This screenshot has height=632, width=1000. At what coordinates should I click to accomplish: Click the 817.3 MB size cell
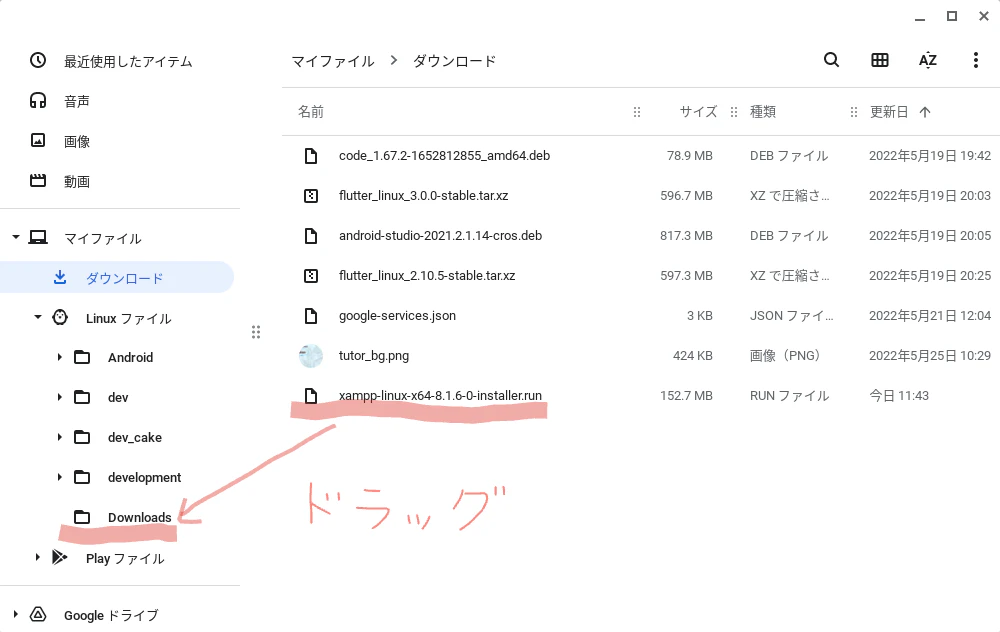coord(686,236)
